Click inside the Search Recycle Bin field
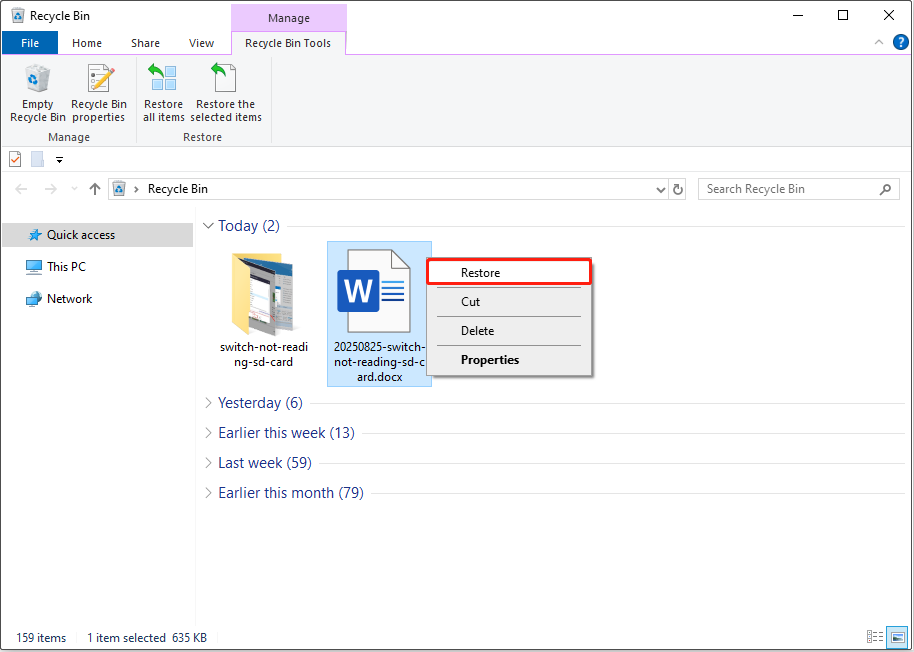 [780, 189]
